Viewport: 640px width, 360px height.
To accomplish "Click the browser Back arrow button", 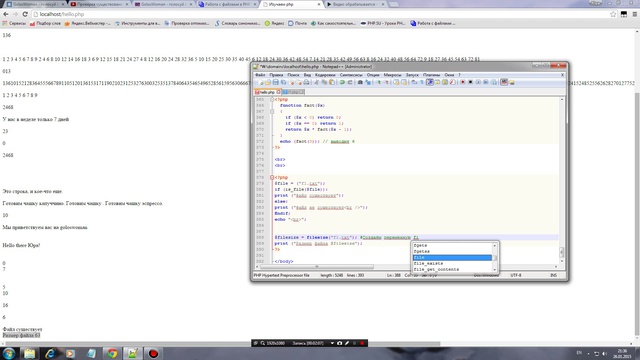I will click(6, 14).
